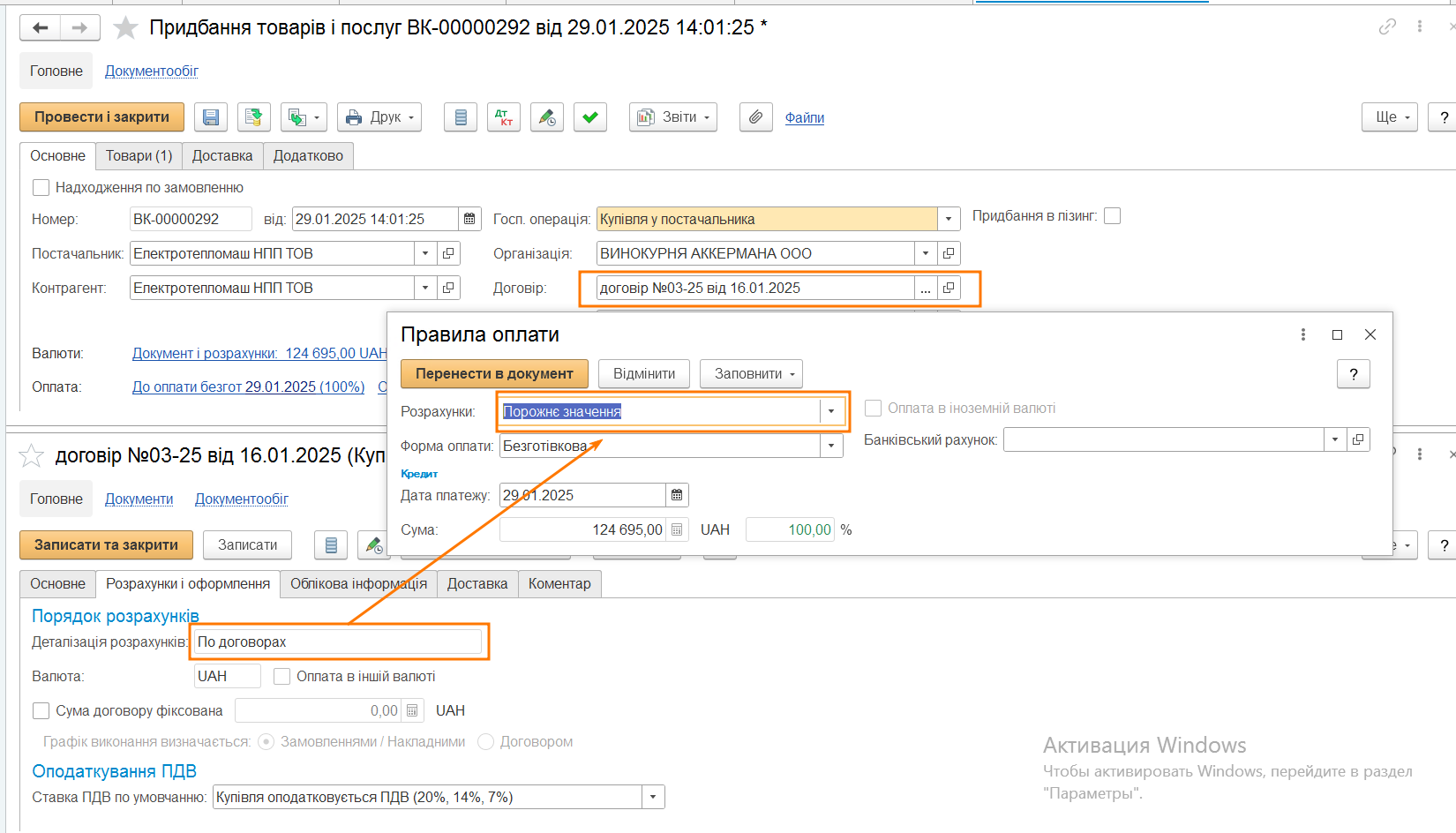The width and height of the screenshot is (1456, 833).
Task: Save document with the floppy disk icon
Action: (x=211, y=116)
